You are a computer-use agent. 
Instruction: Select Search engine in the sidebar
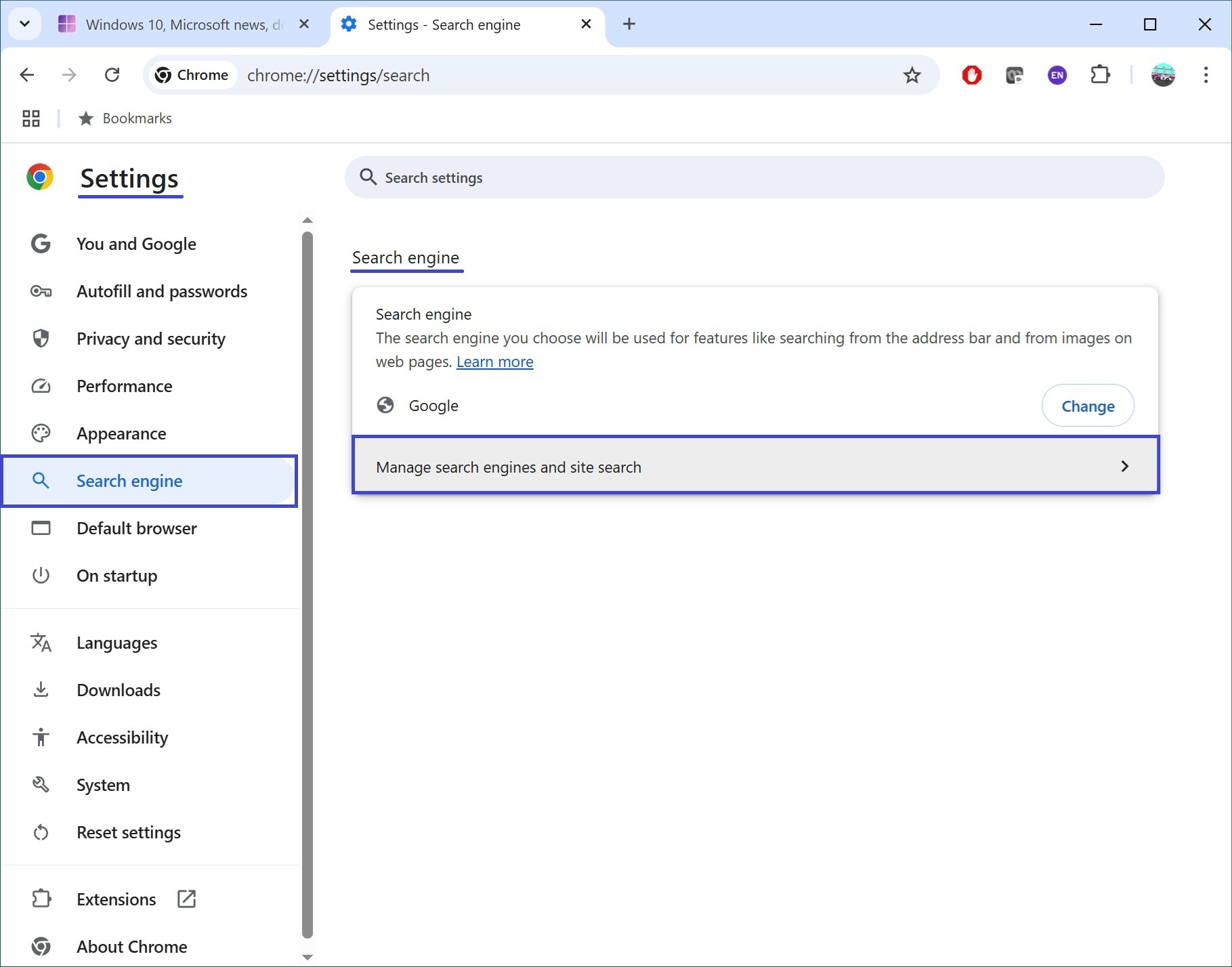pos(149,481)
